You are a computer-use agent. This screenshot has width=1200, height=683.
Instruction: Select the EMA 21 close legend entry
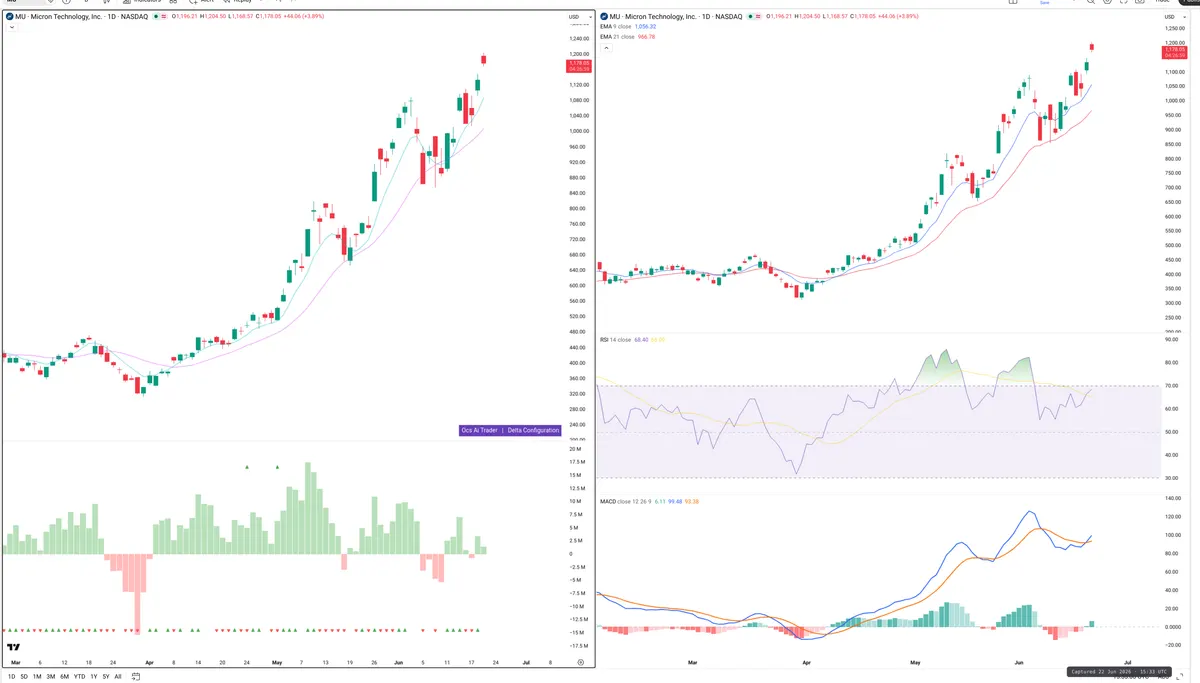click(x=617, y=37)
